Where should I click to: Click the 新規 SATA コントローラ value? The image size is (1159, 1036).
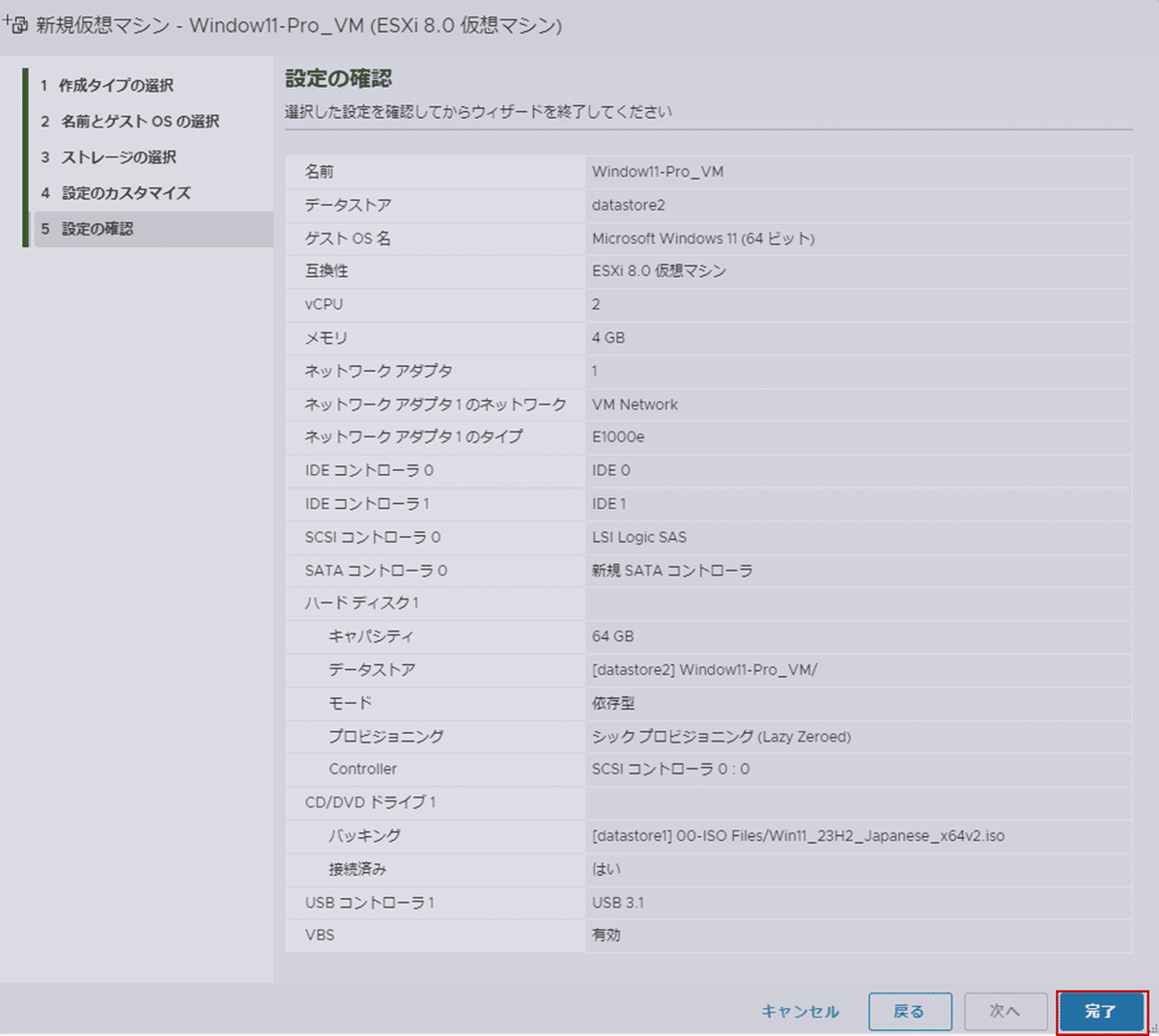tap(672, 571)
